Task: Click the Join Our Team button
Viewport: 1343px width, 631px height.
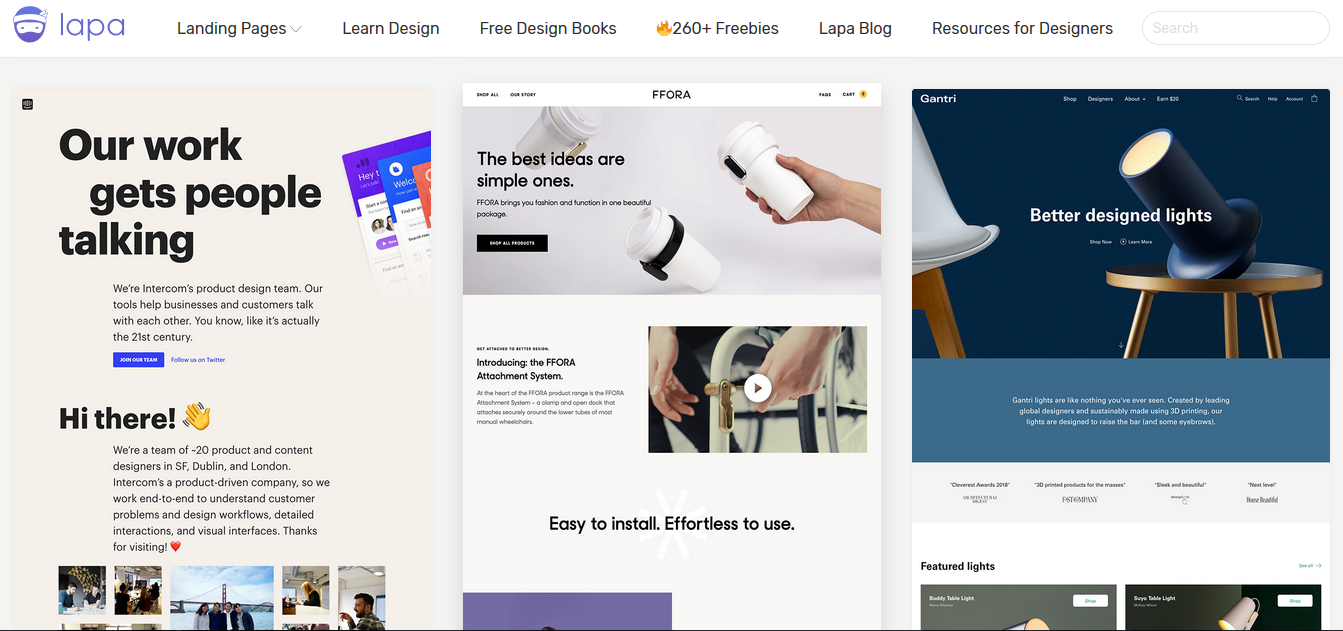Action: pos(138,360)
